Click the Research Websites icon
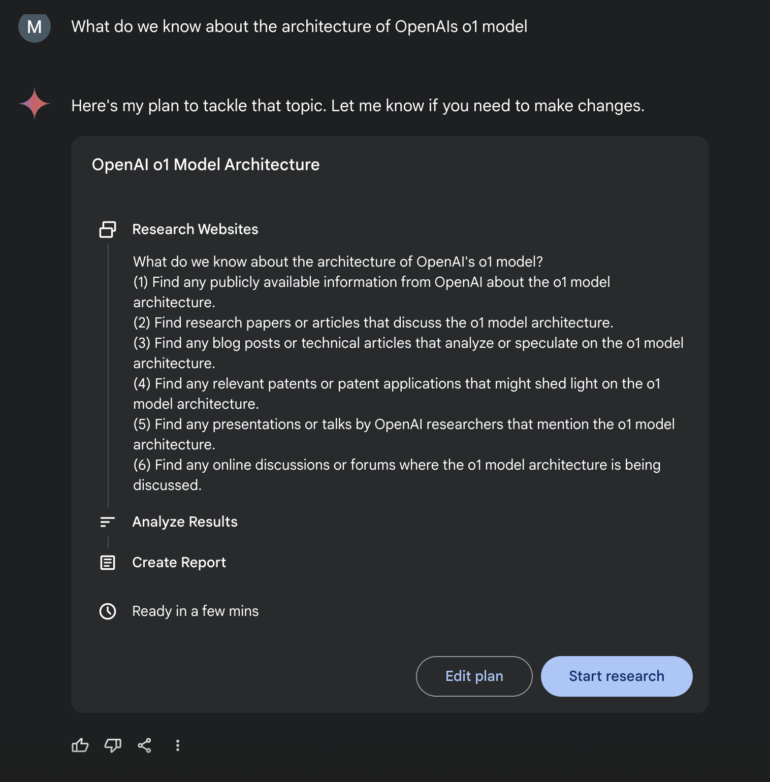770x782 pixels. [x=108, y=229]
